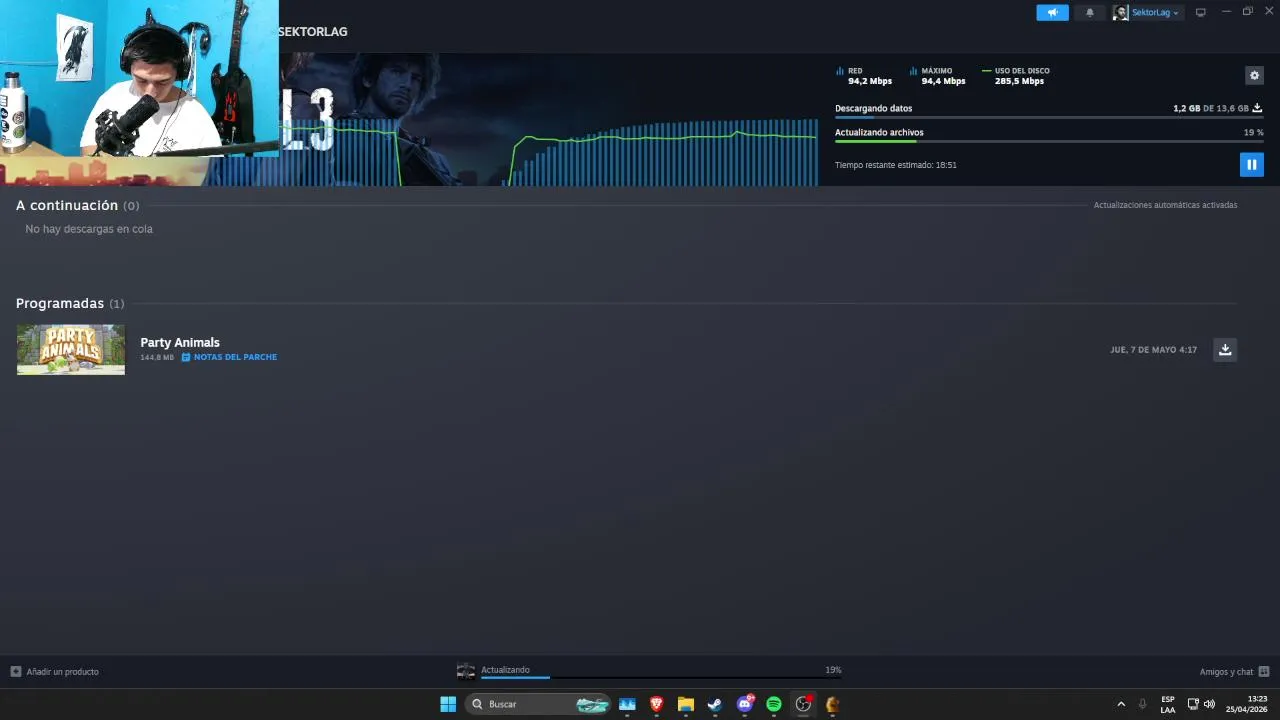Click the JUE, 7 DE MAYO 4:17 schedule
This screenshot has height=720, width=1280.
tap(1153, 350)
